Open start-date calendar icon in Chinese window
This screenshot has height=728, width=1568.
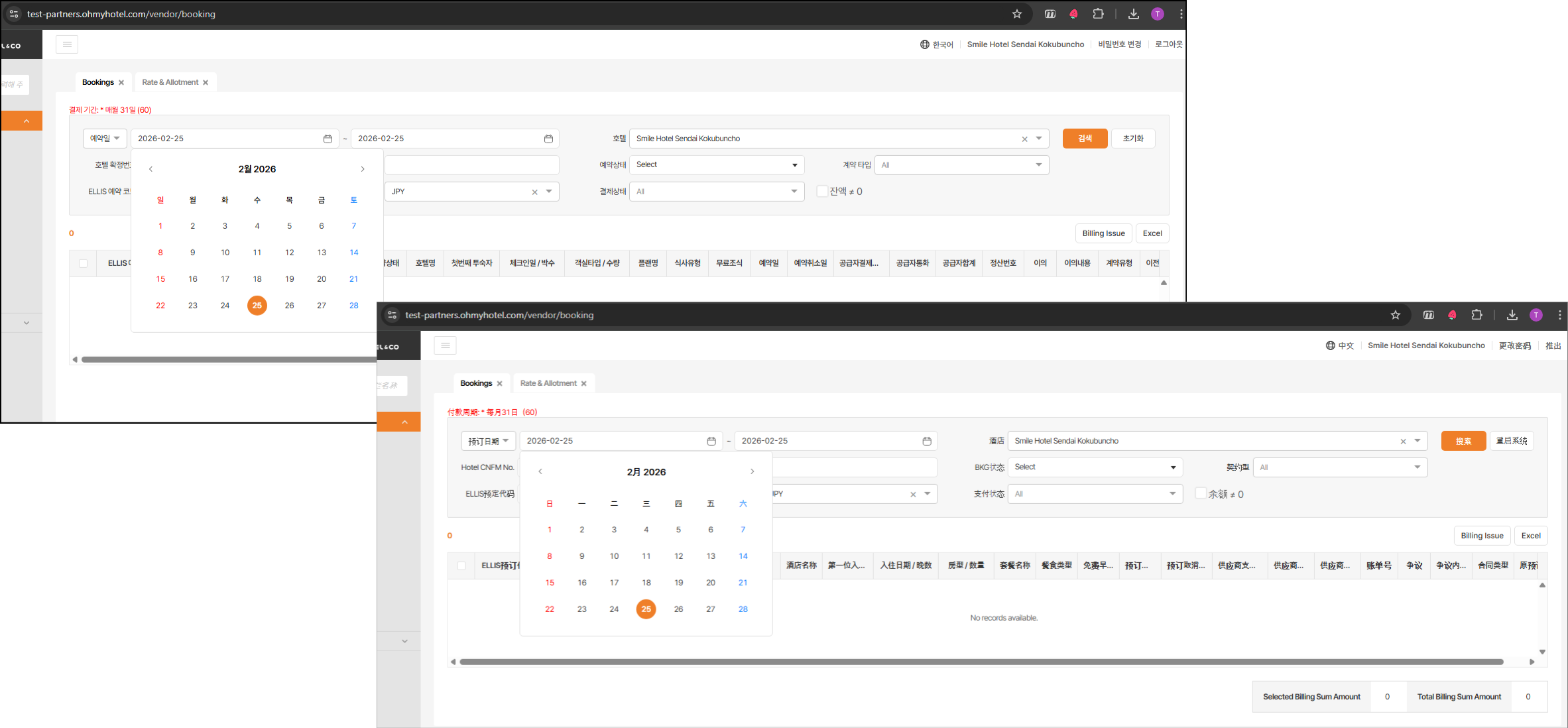point(711,441)
